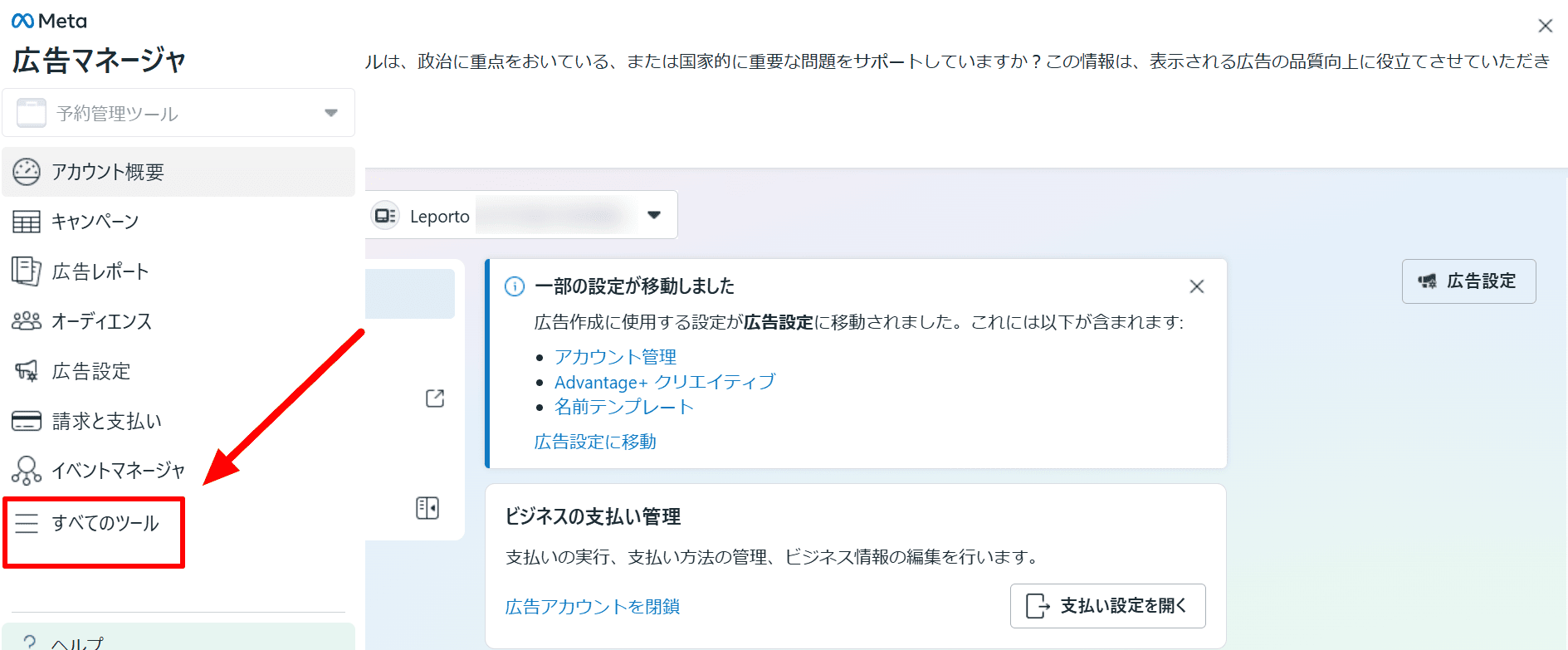Click the 広告アカウントを閉鎖 link

pos(593,607)
